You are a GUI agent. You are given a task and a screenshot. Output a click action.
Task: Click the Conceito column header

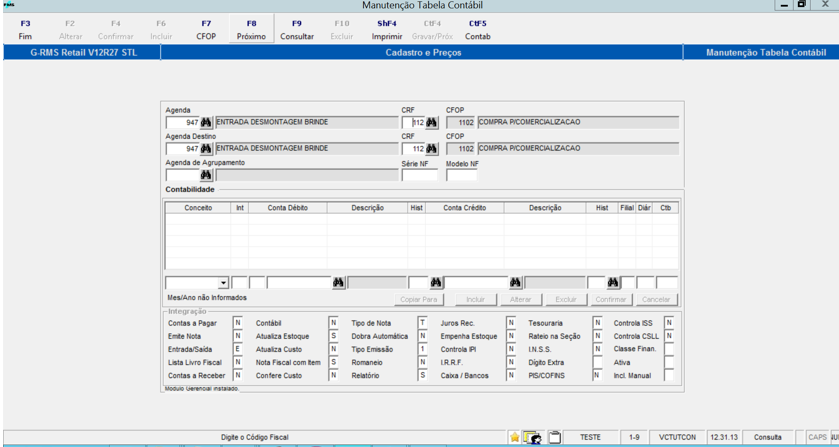coord(198,208)
